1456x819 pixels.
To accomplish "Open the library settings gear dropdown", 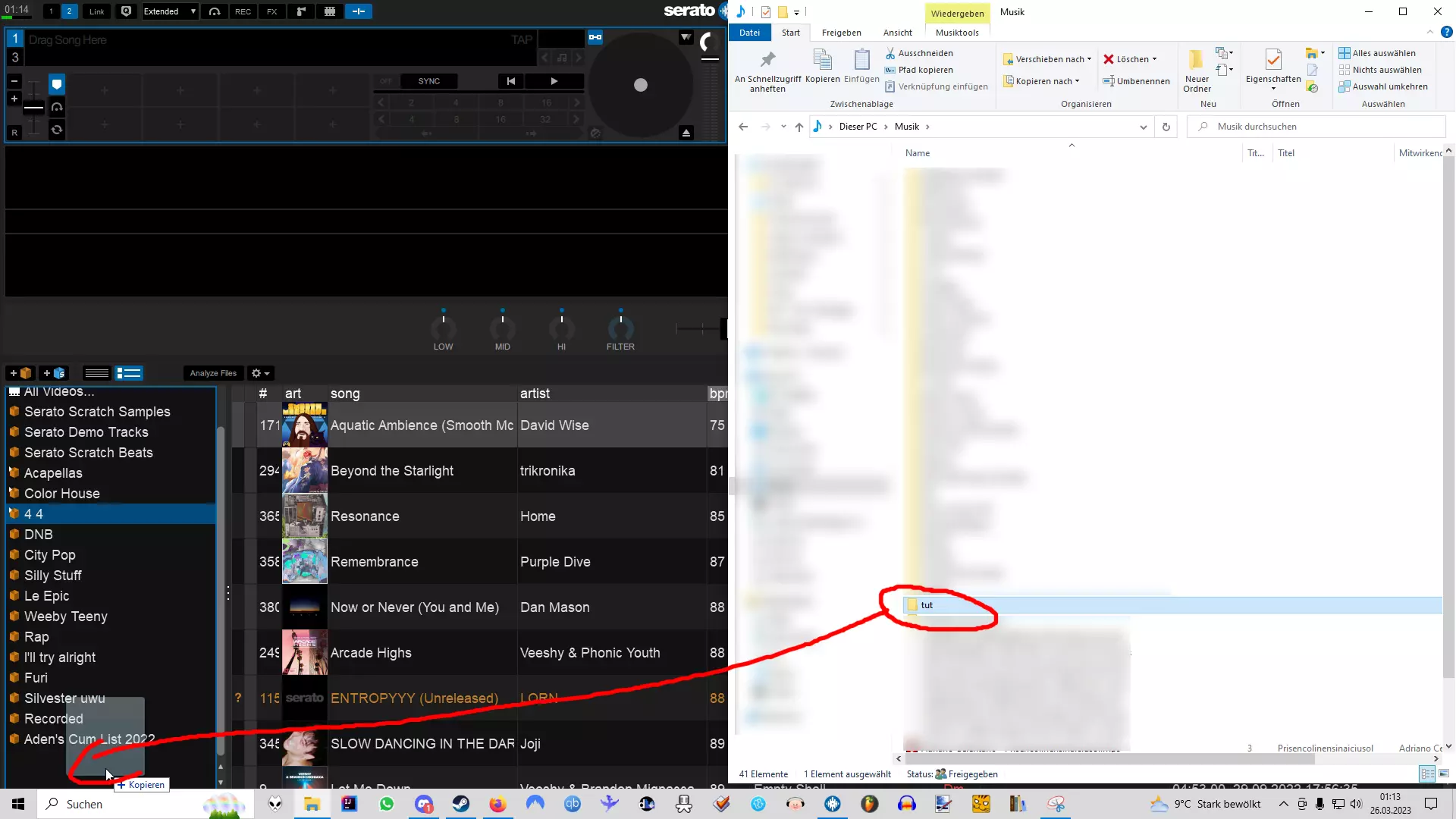I will [x=260, y=373].
